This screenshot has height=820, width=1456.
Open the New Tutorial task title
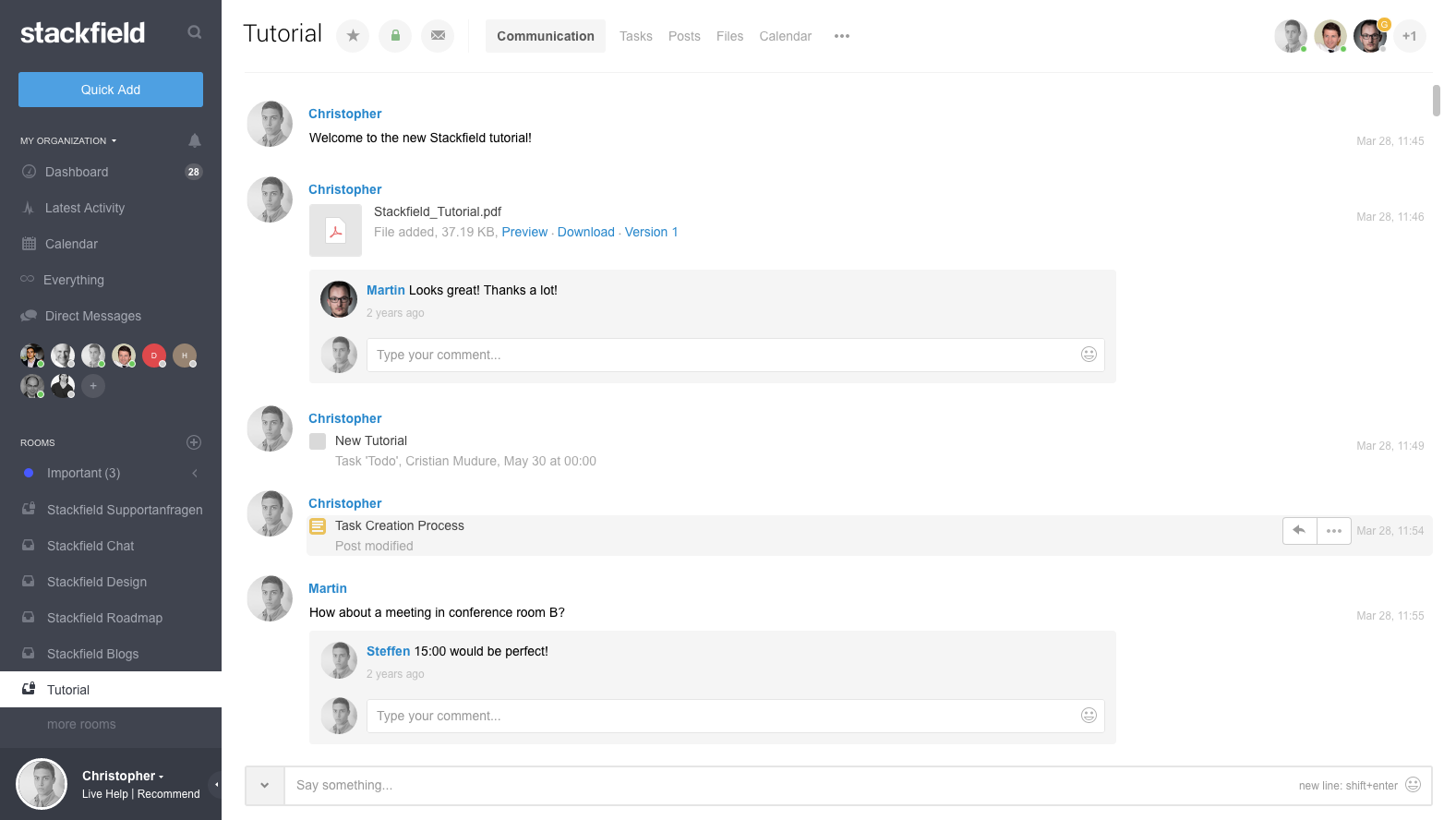pos(371,440)
